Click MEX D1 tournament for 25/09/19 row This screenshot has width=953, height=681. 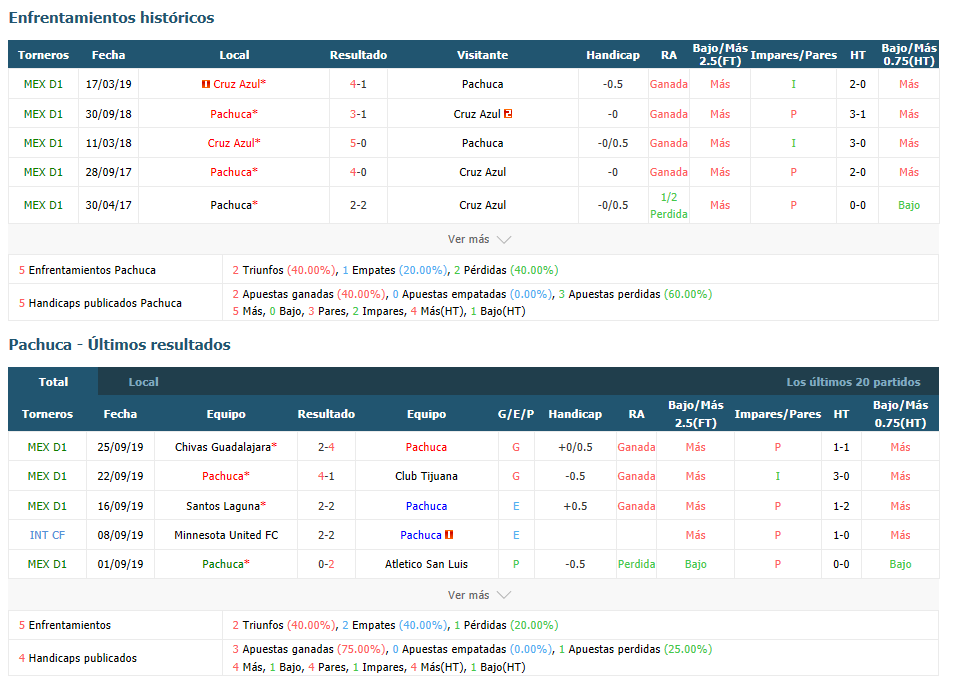pos(47,447)
